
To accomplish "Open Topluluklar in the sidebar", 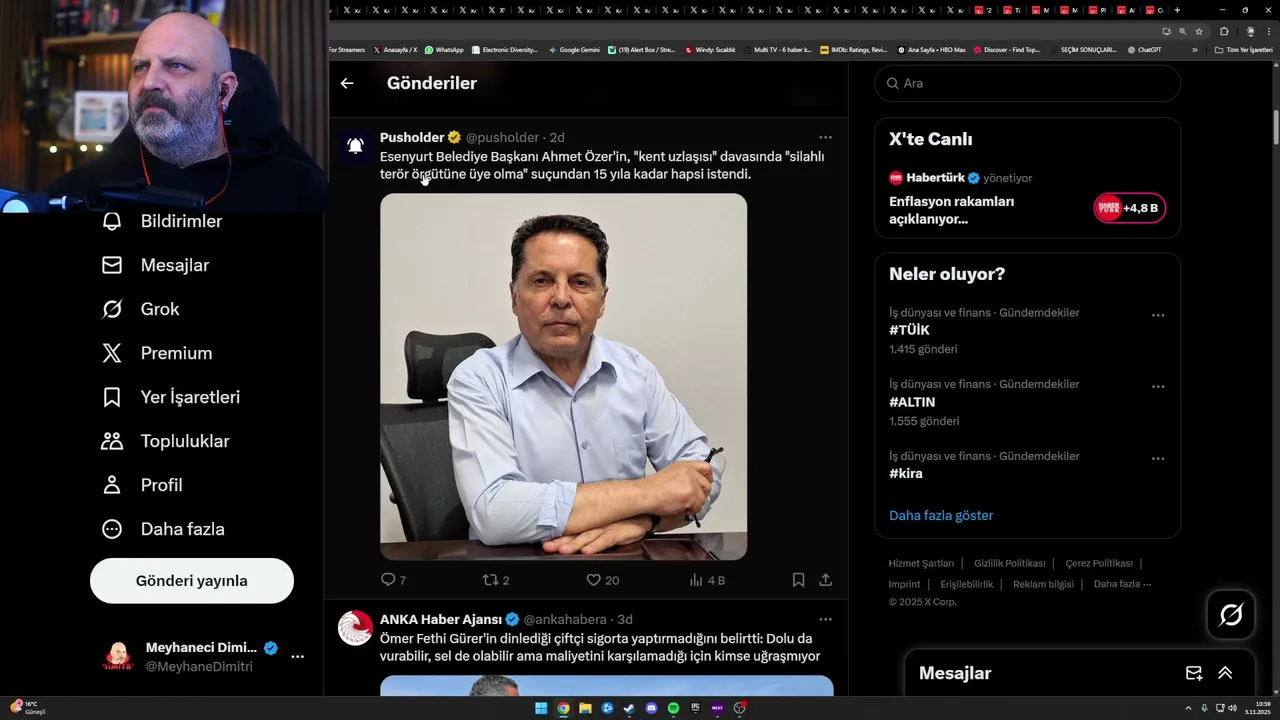I will 166,441.
